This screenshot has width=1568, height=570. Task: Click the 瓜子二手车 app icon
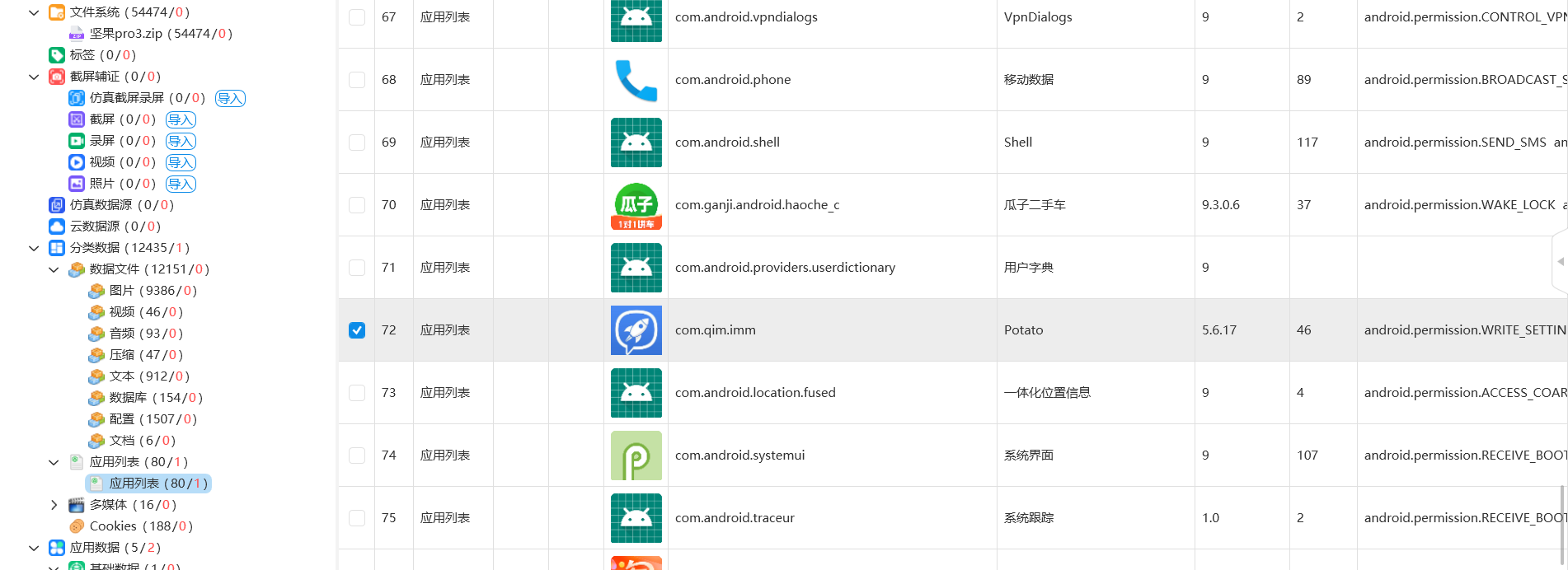coord(636,205)
